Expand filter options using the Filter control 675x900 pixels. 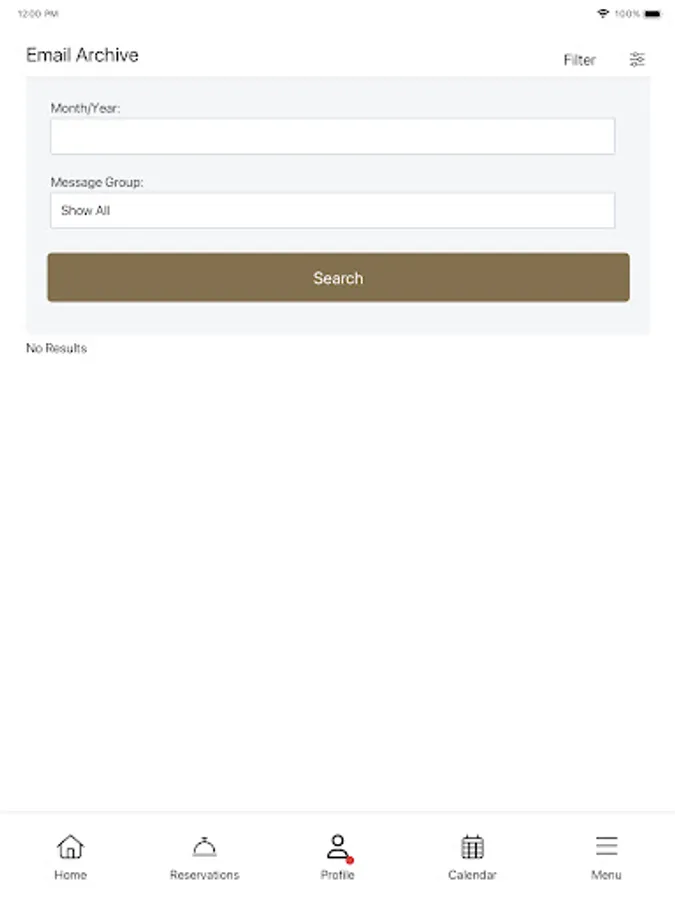tap(580, 60)
